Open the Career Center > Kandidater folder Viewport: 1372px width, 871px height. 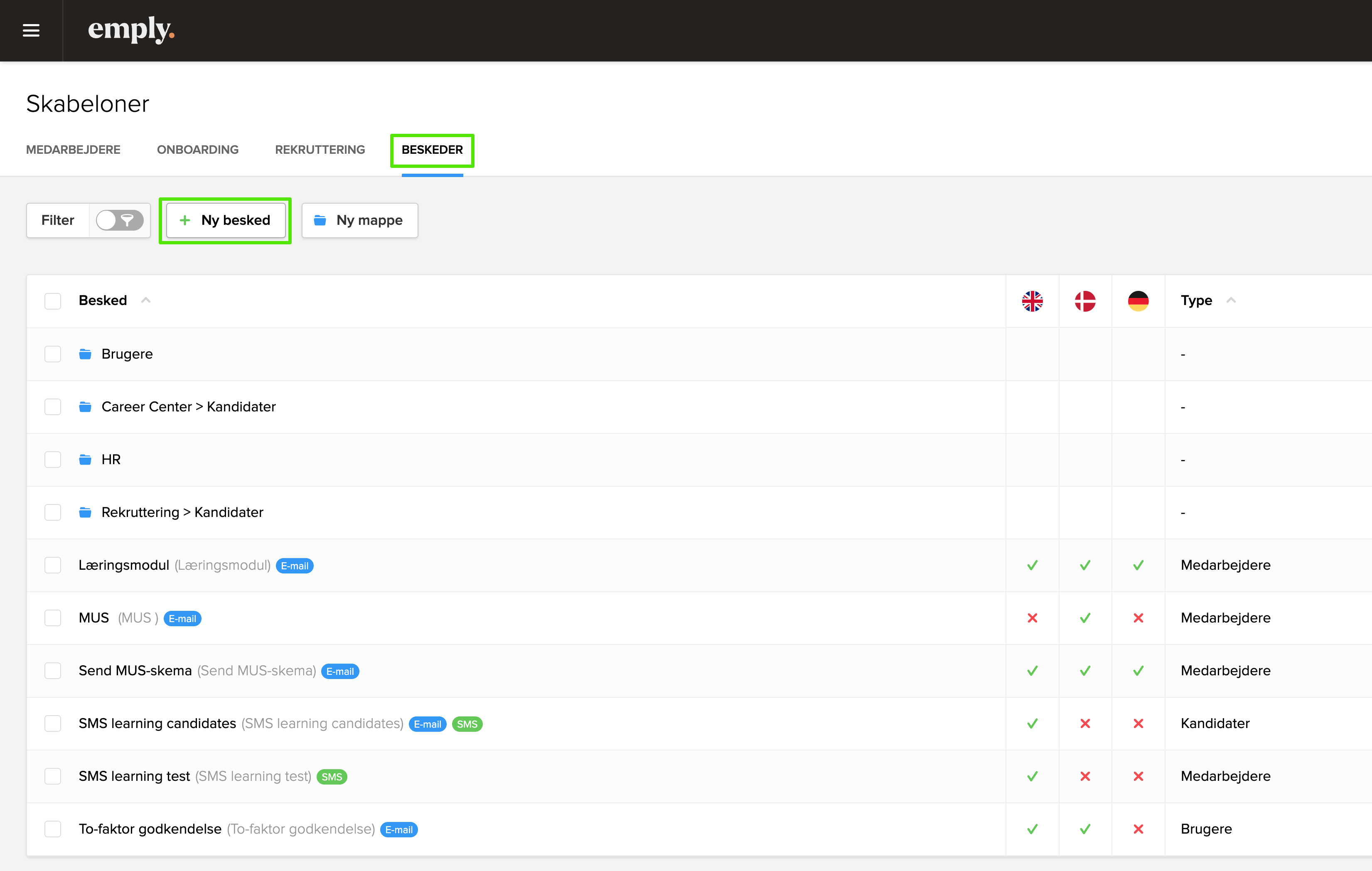point(188,407)
